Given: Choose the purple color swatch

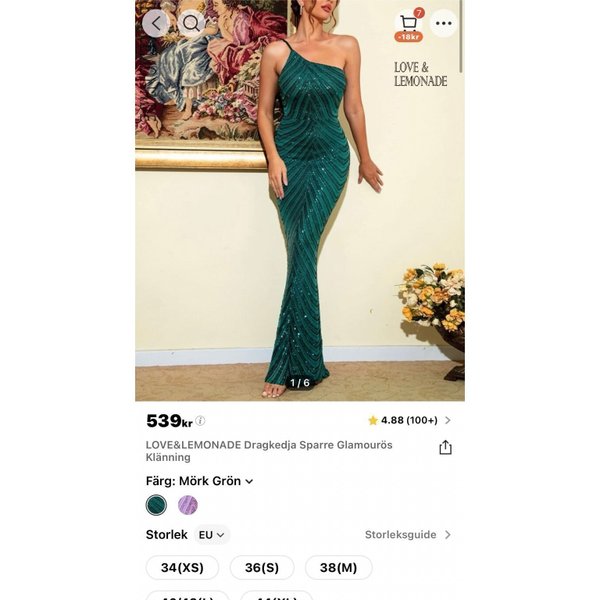Looking at the screenshot, I should tap(188, 505).
